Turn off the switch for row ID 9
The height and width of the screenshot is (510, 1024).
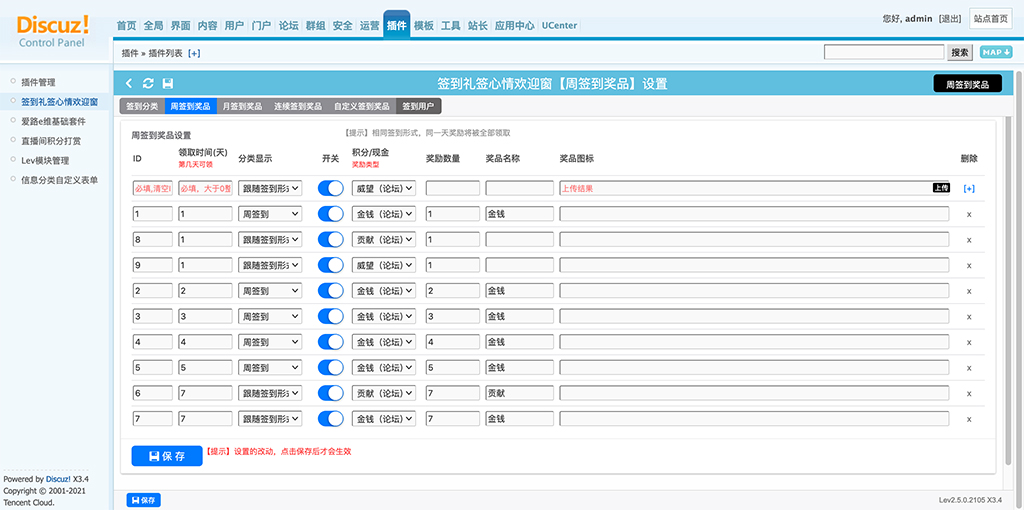click(x=331, y=265)
